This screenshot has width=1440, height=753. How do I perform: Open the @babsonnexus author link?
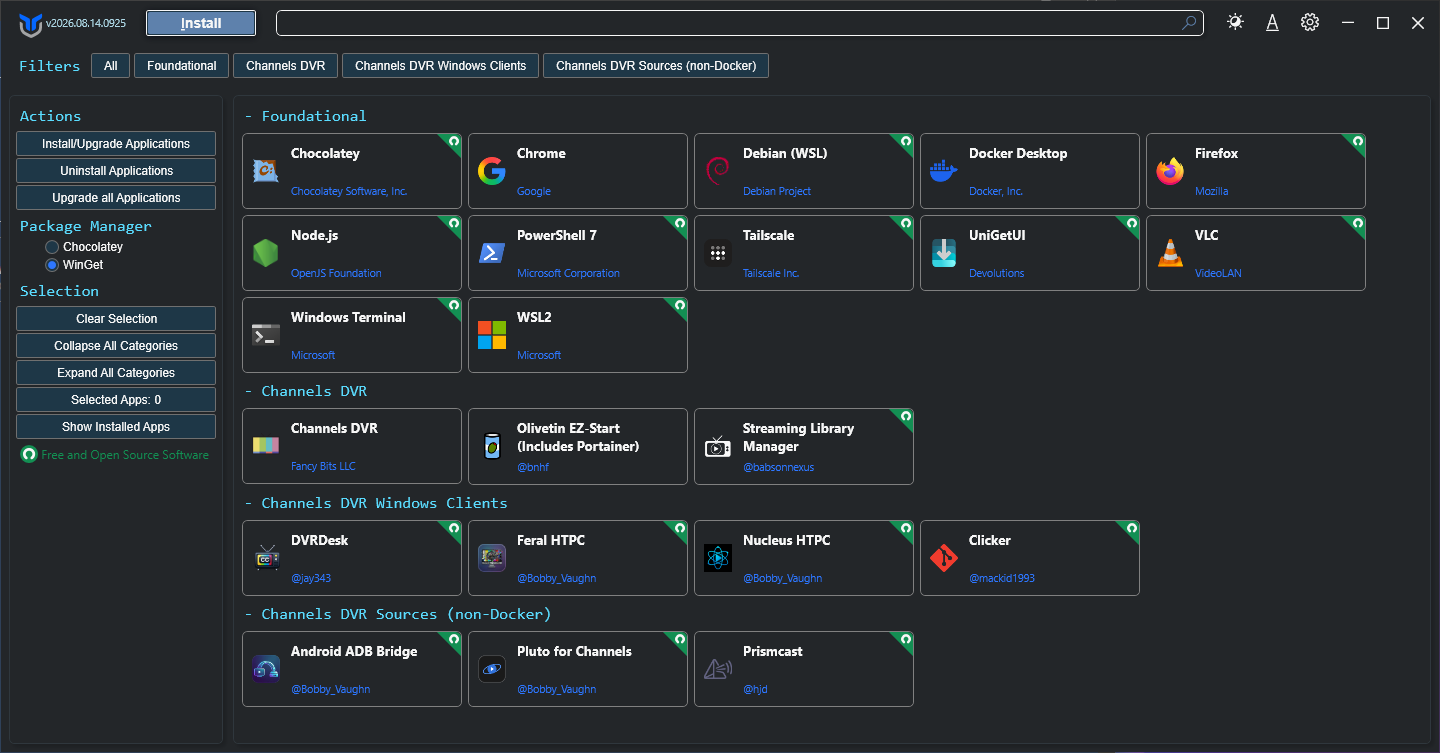click(x=779, y=466)
